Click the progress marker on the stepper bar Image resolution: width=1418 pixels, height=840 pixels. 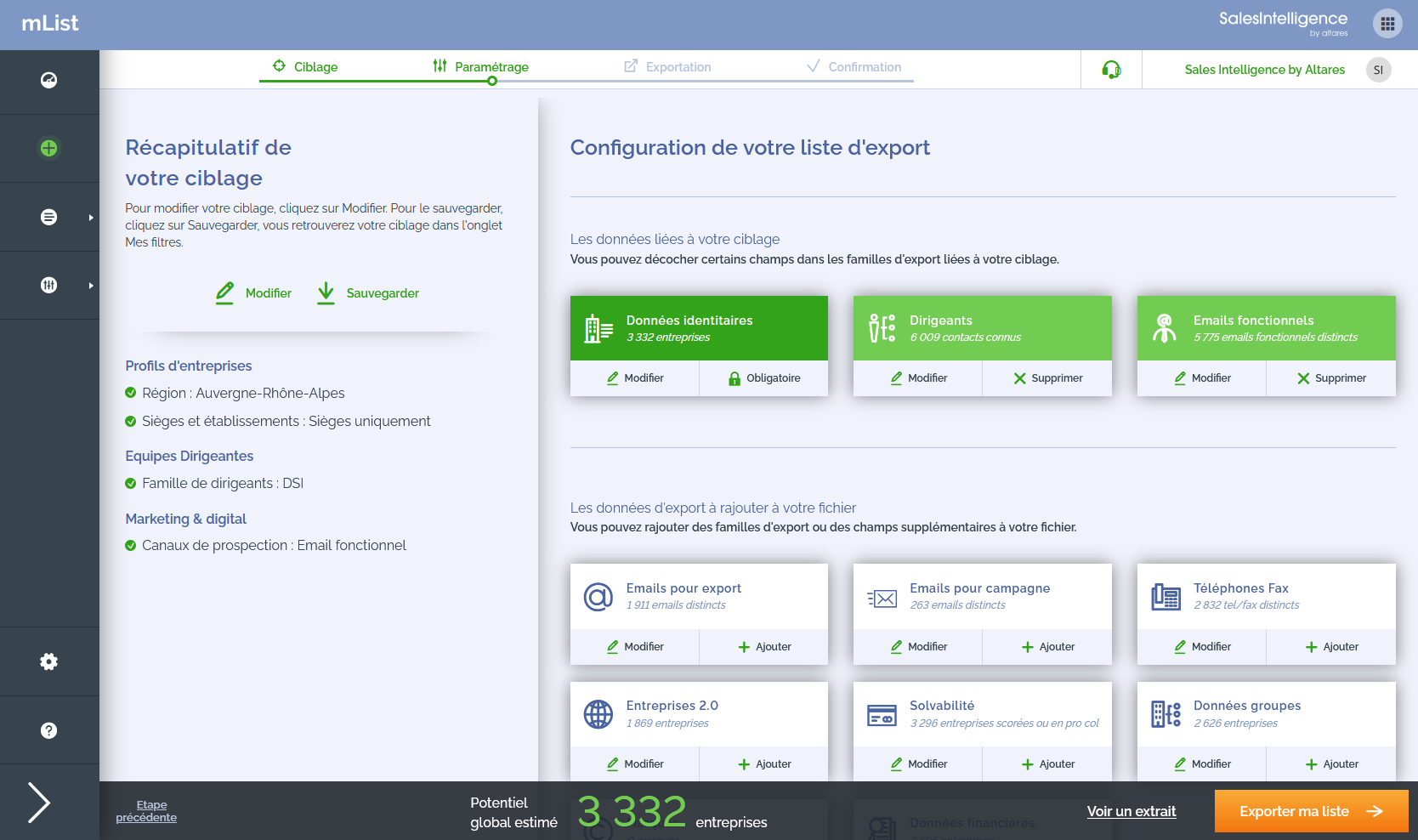pos(492,81)
